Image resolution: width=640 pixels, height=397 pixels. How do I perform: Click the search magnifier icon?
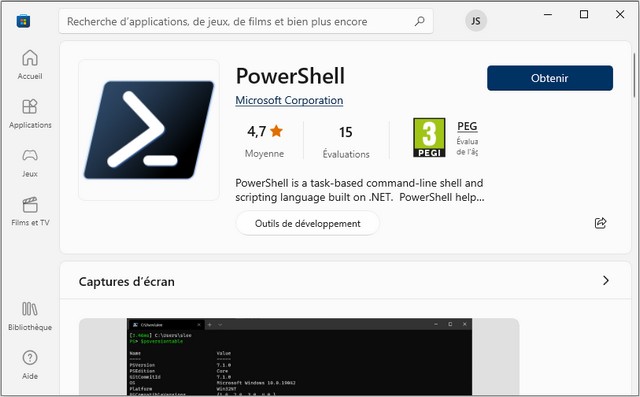pyautogui.click(x=419, y=21)
